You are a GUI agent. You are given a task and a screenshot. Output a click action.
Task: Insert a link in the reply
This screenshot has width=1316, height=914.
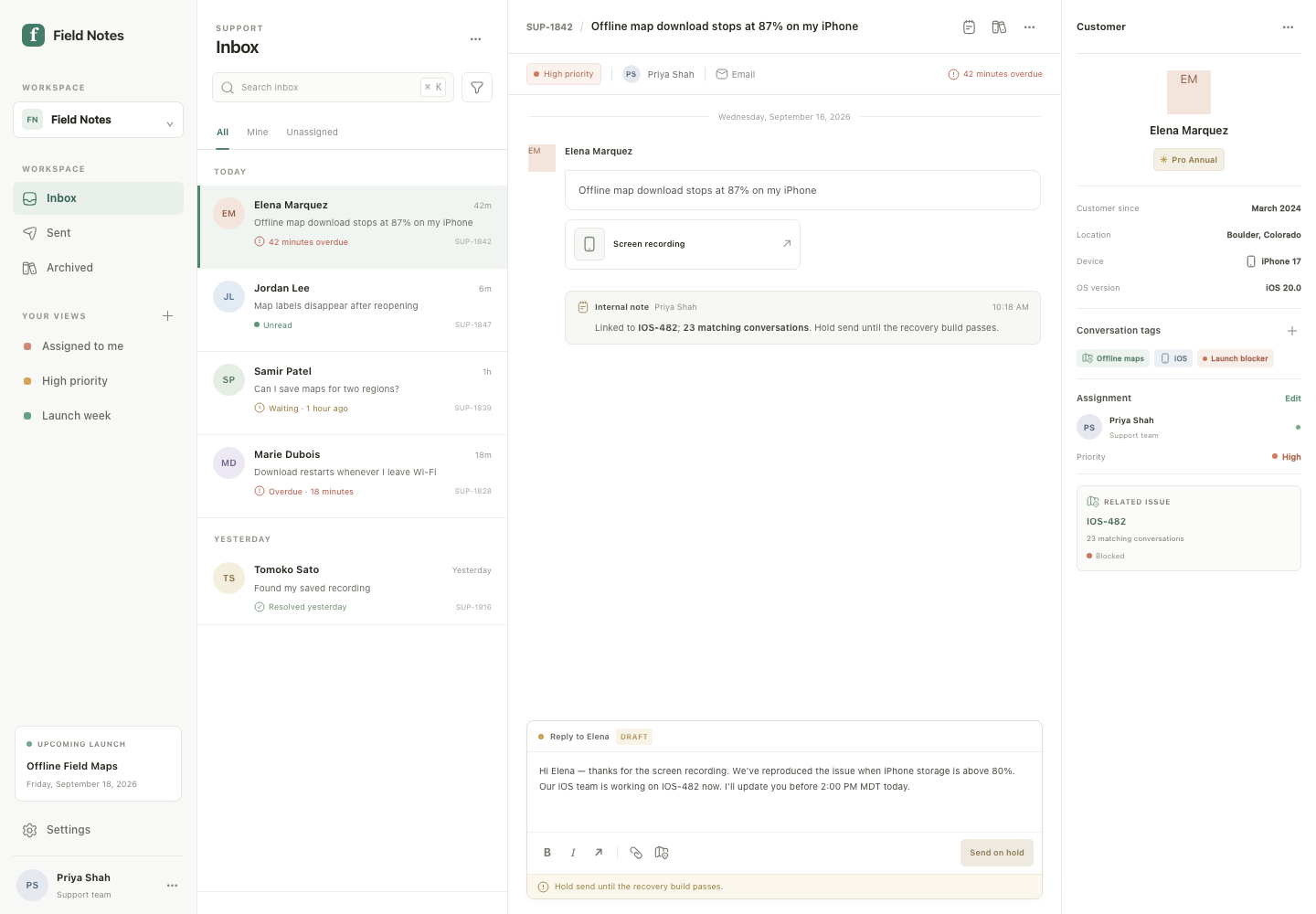[x=636, y=853]
